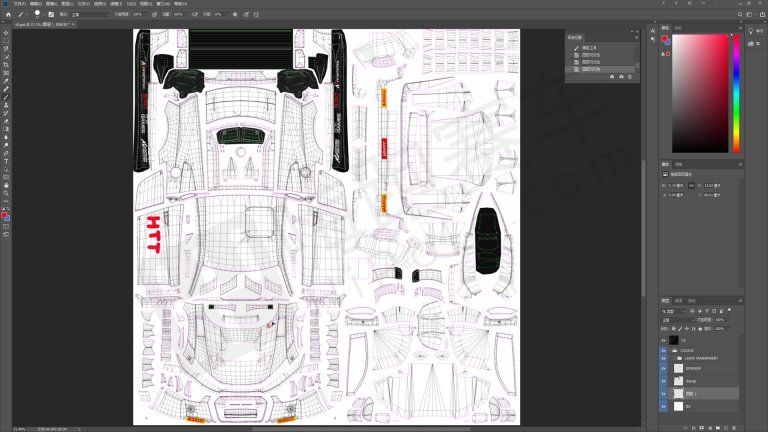Switch to the 通道 Channels tab
The height and width of the screenshot is (432, 768).
coord(678,301)
